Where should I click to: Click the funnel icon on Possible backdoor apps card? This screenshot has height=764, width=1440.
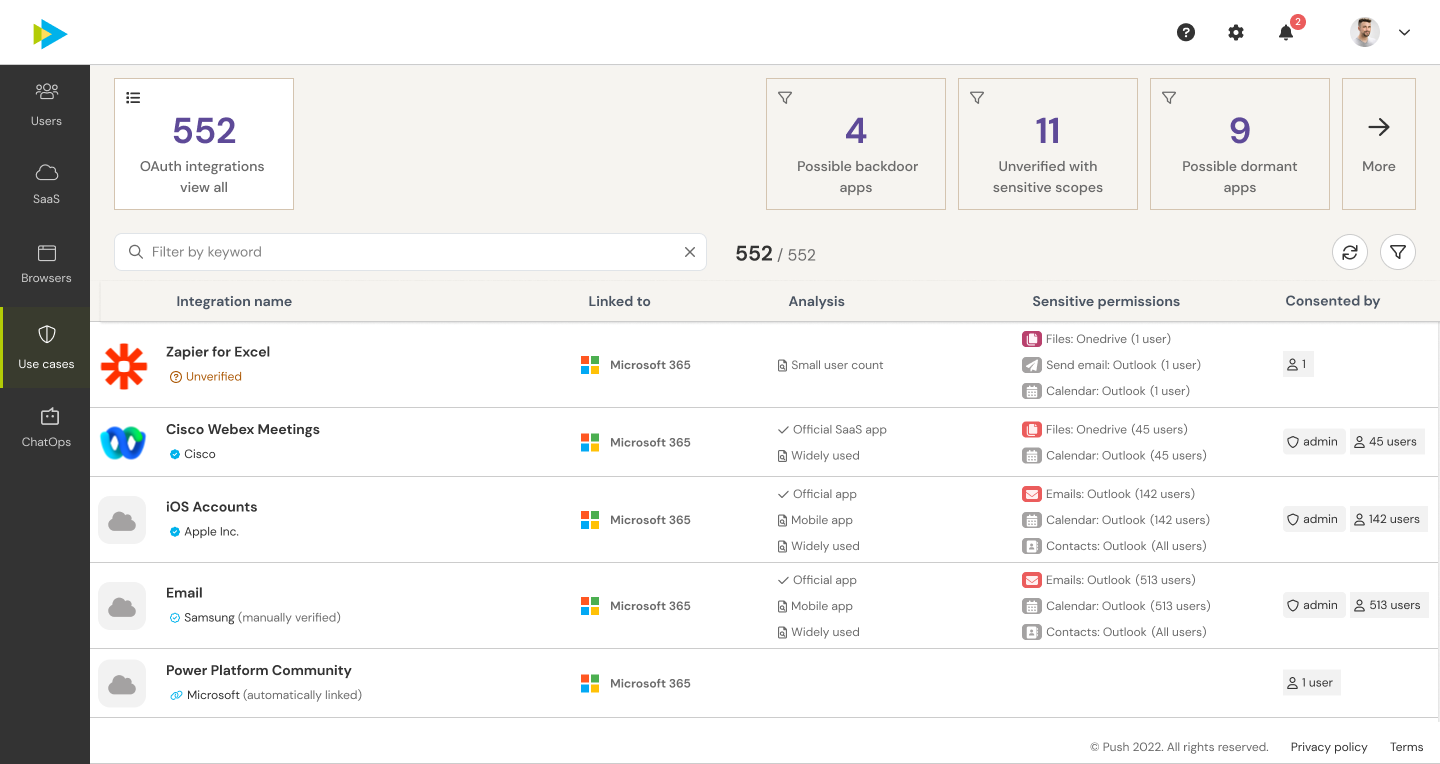(x=784, y=97)
